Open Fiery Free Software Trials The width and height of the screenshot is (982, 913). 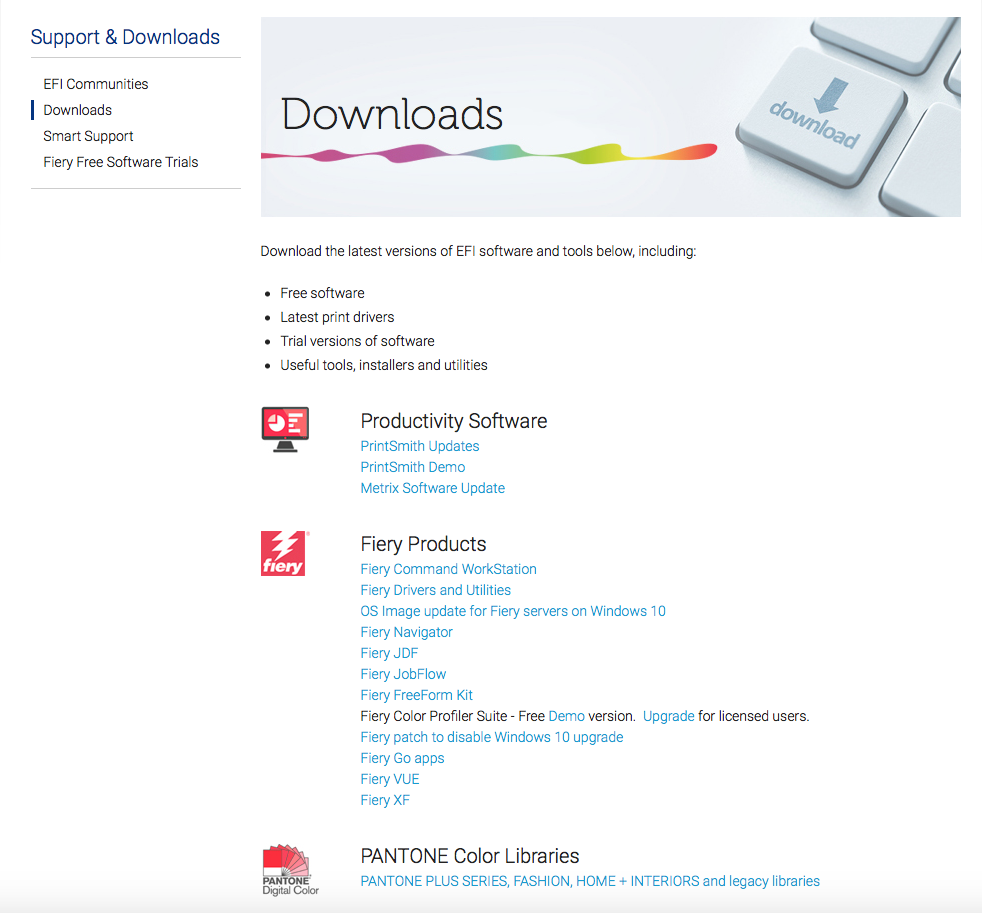[x=121, y=162]
